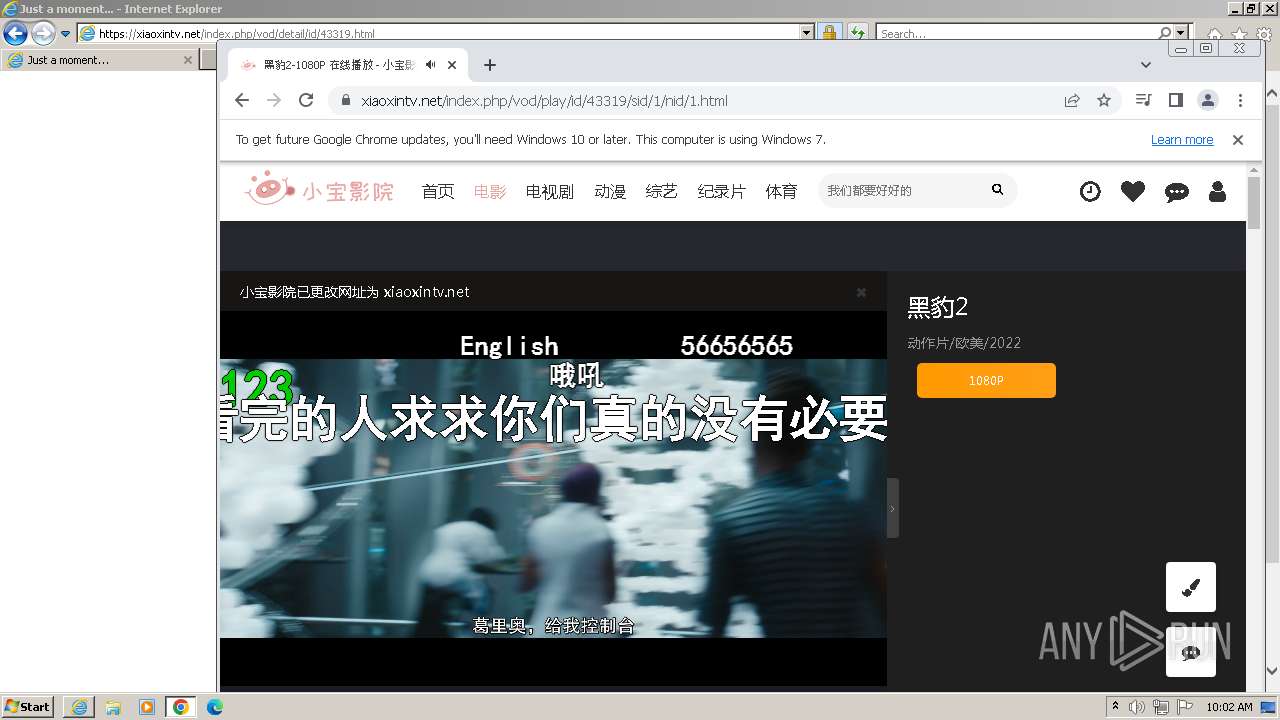Open the 电视剧 TV series section
This screenshot has height=720, width=1280.
click(550, 191)
